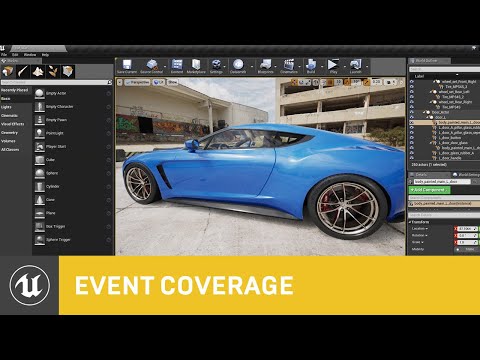This screenshot has height=360, width=480.
Task: Select the Place mode icon
Action: [7, 71]
